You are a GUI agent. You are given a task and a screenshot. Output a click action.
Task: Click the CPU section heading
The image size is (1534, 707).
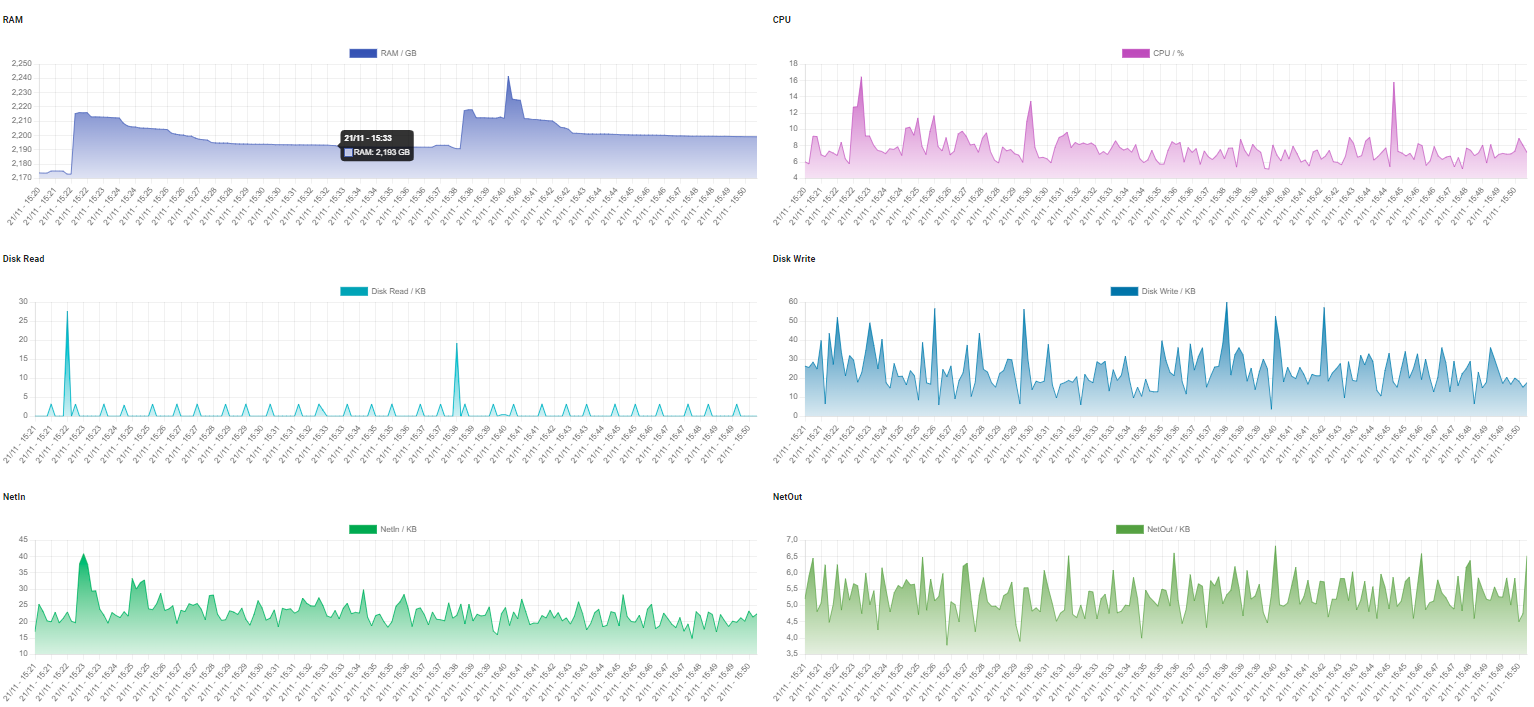[782, 20]
